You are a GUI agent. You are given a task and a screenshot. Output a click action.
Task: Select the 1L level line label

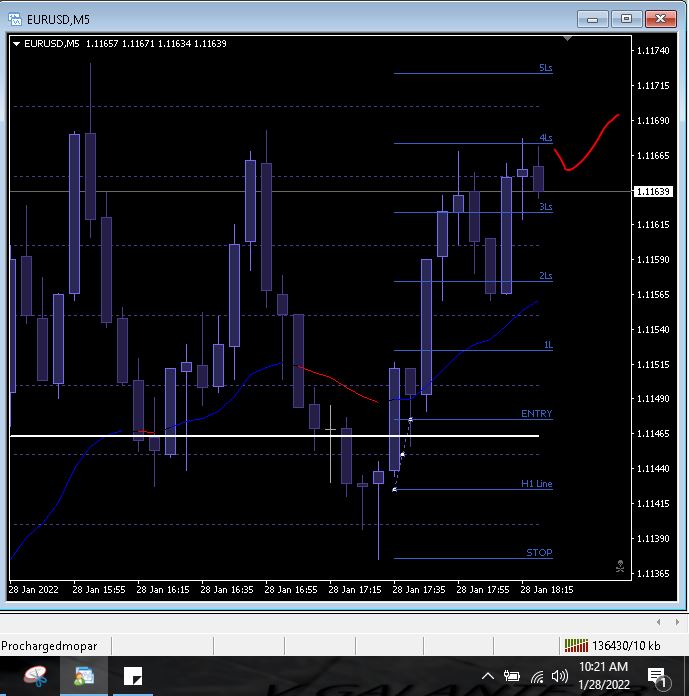(x=548, y=345)
